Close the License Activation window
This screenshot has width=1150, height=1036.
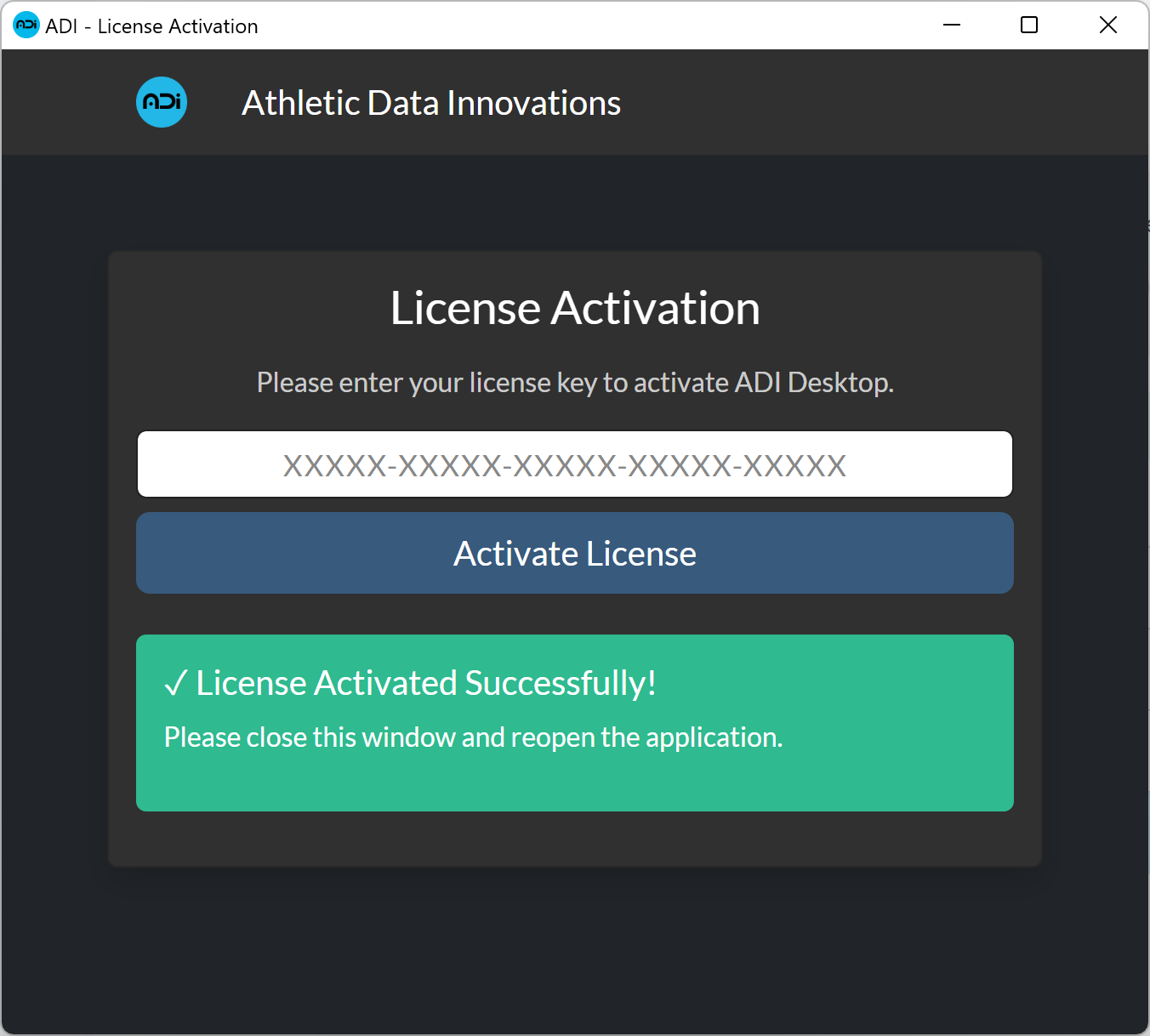[x=1108, y=26]
